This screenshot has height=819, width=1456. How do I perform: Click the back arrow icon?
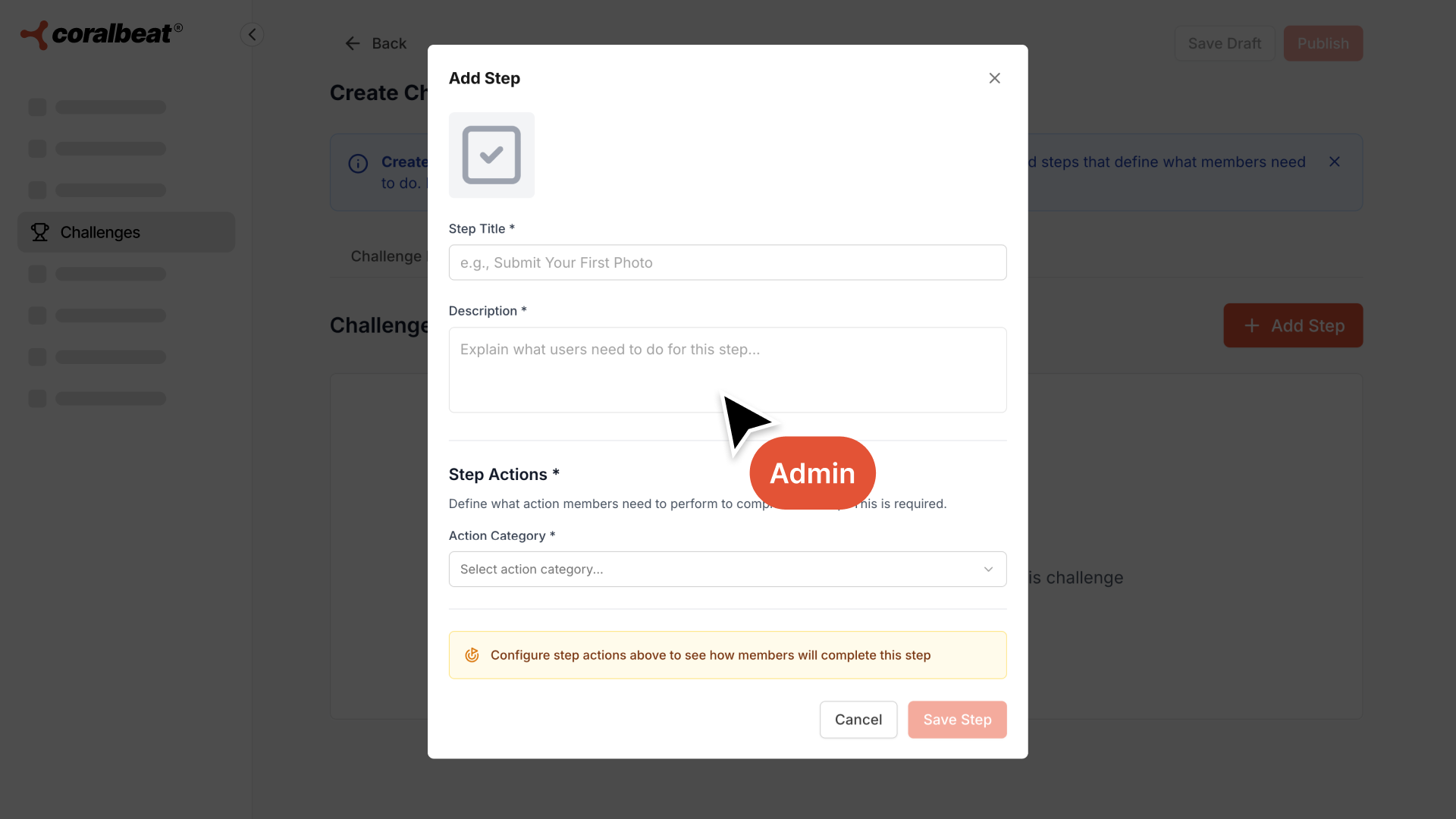pyautogui.click(x=353, y=44)
